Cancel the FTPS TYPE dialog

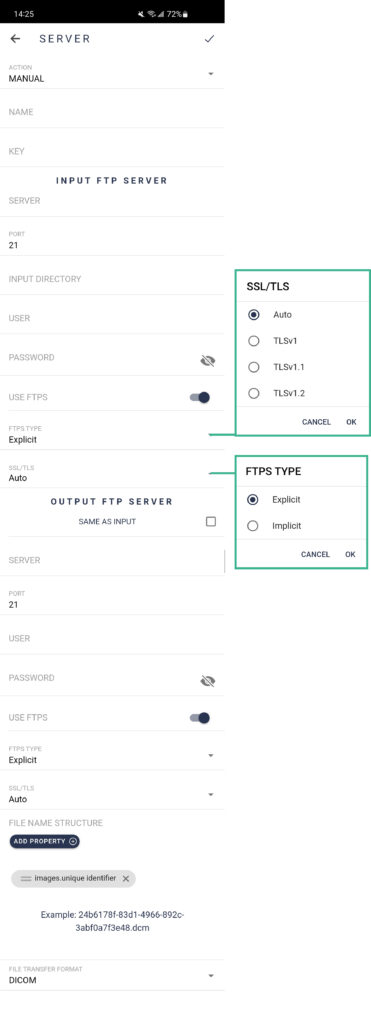pyautogui.click(x=315, y=554)
